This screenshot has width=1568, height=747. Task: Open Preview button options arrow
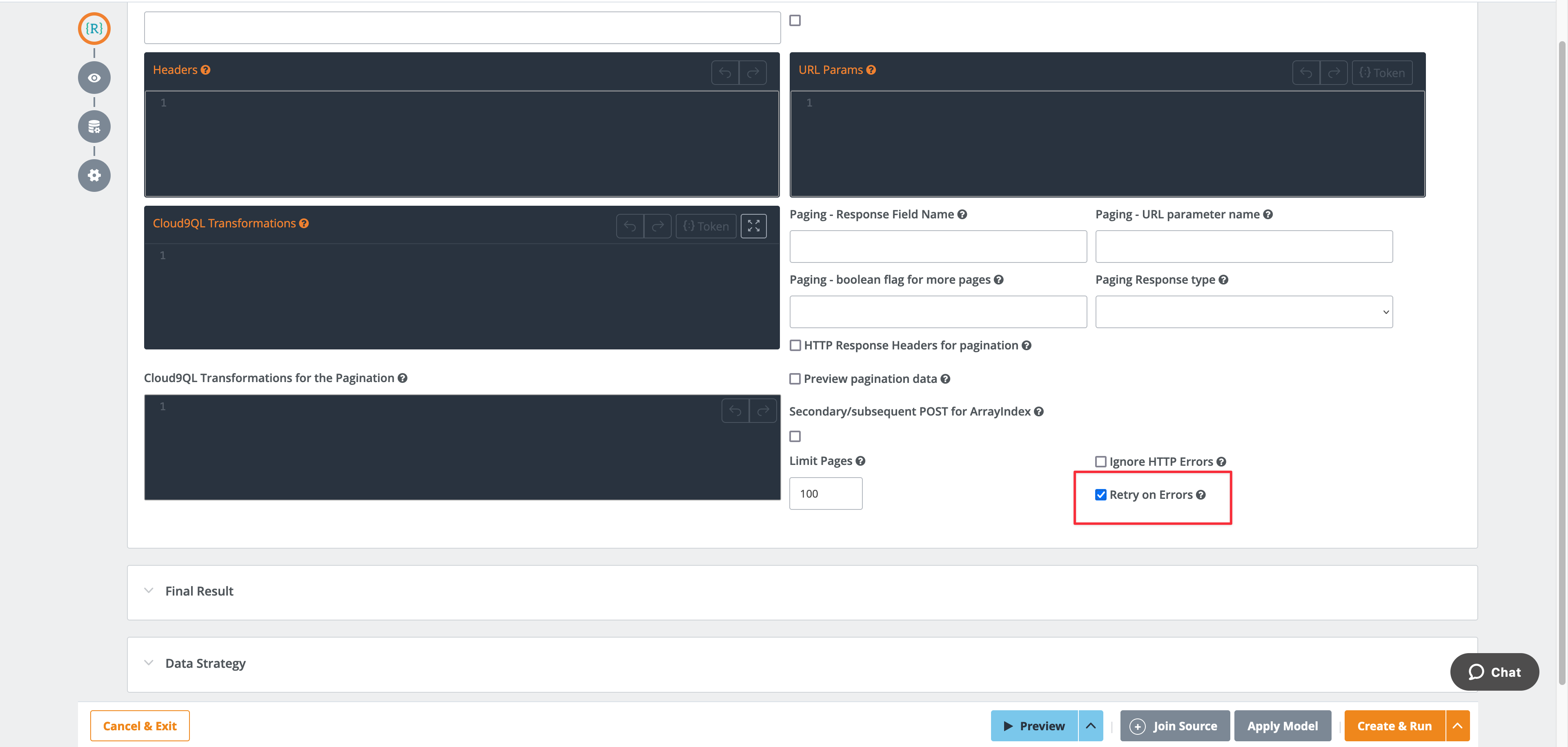(x=1090, y=726)
